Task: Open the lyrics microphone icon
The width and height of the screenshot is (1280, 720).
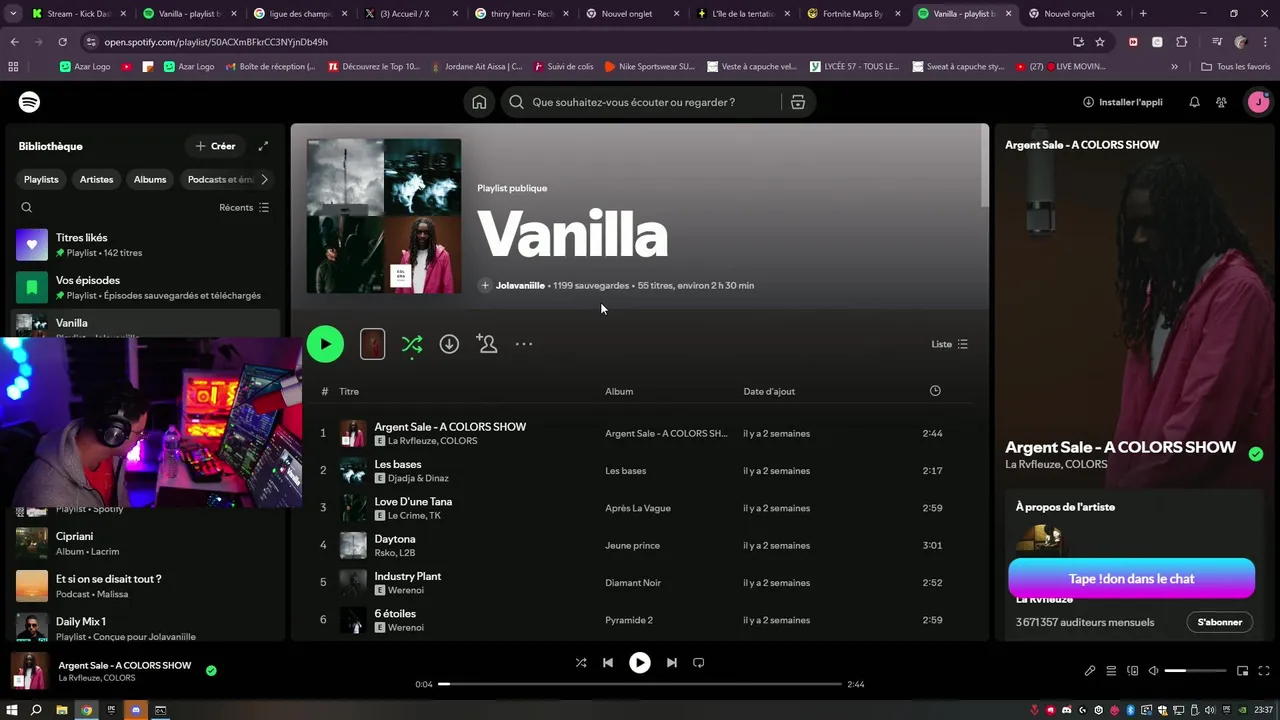Action: (1090, 671)
